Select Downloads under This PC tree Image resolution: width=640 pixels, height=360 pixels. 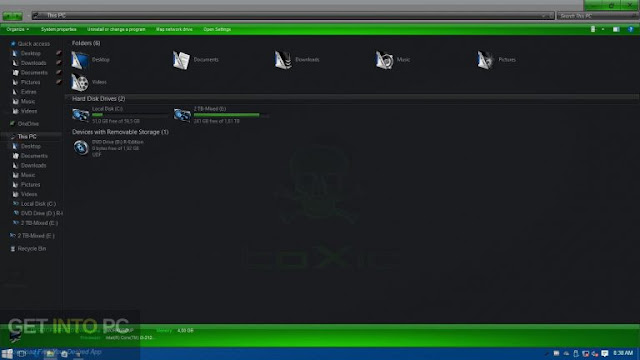pyautogui.click(x=33, y=165)
